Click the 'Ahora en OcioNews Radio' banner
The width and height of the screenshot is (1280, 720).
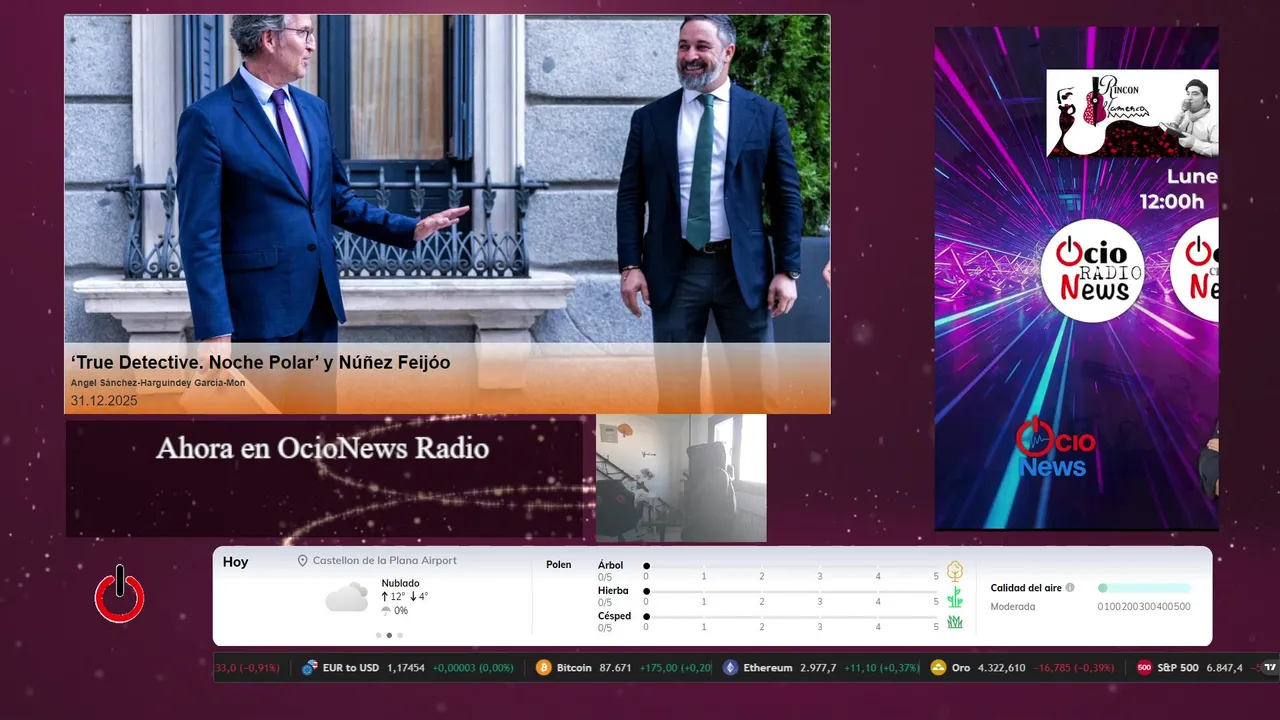pyautogui.click(x=324, y=478)
